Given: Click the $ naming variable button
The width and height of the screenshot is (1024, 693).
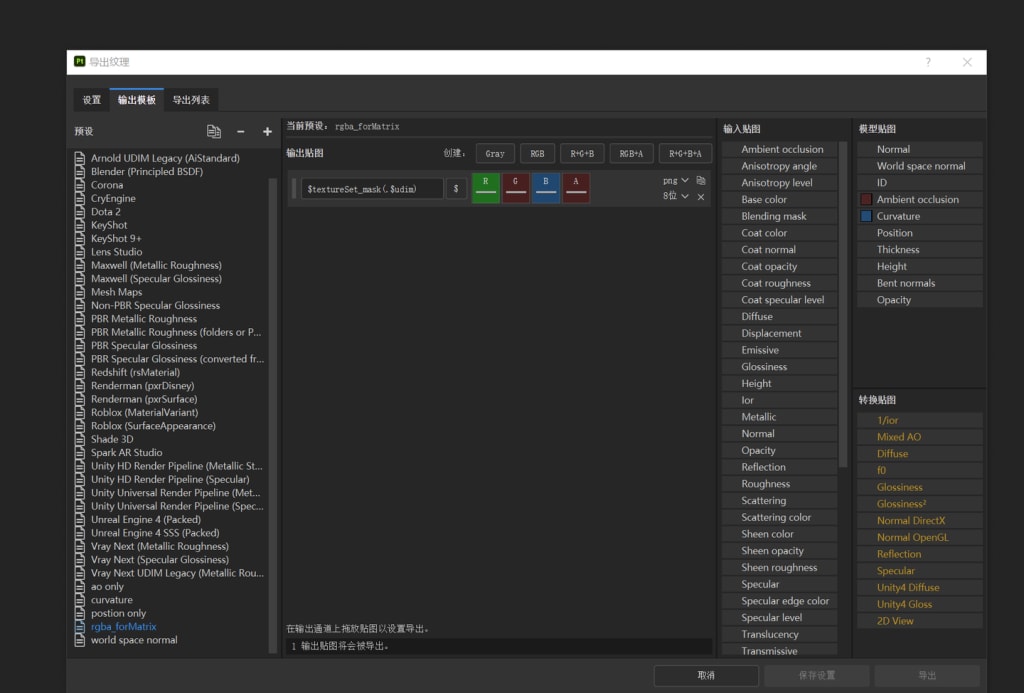Looking at the screenshot, I should 456,189.
